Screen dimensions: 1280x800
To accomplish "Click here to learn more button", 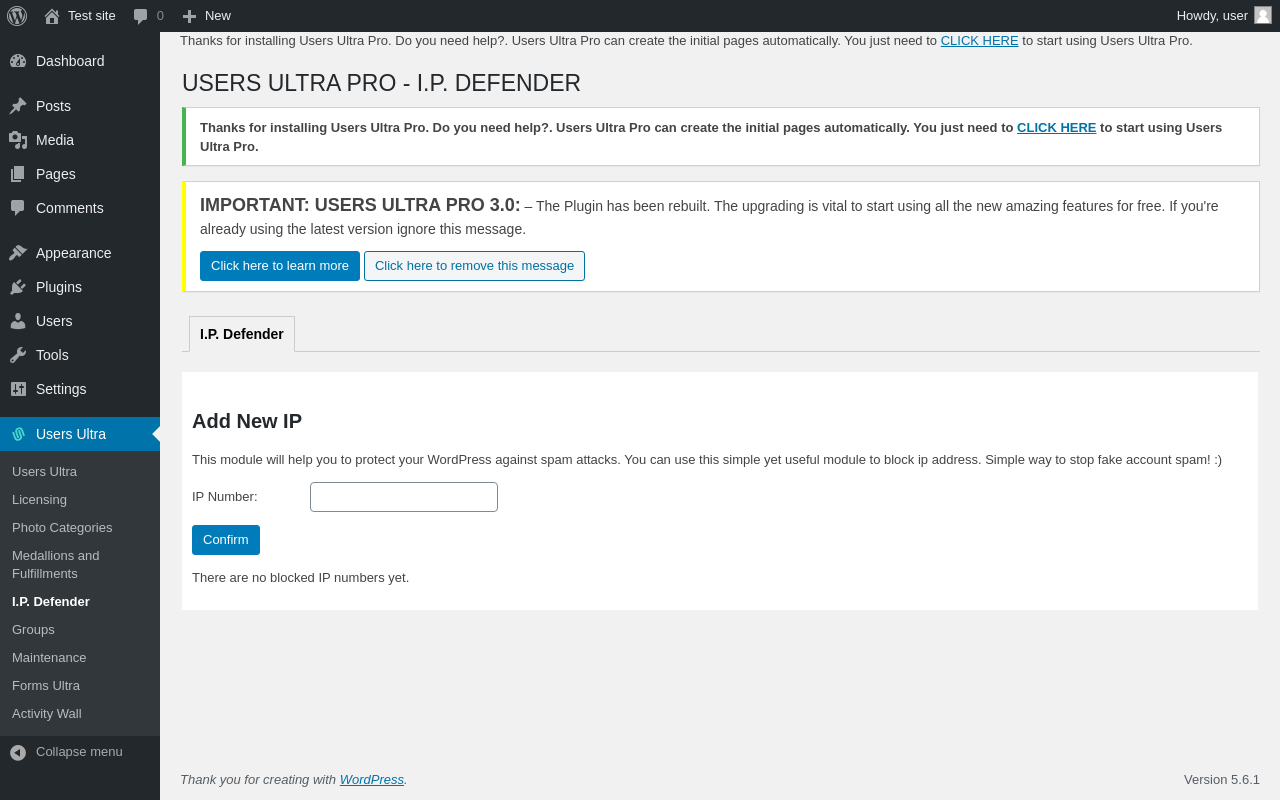I will coord(280,266).
